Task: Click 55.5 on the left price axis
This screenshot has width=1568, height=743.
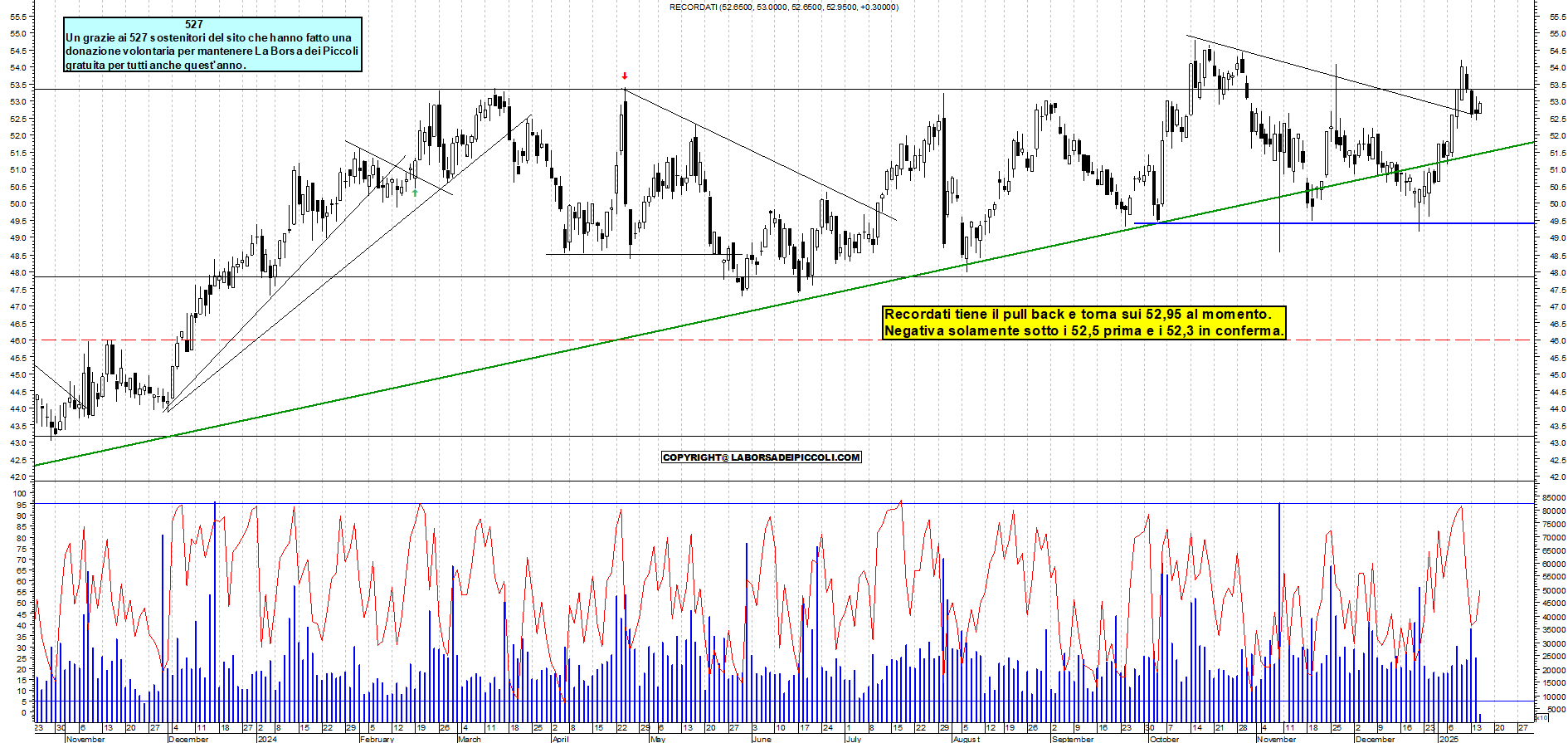Action: [20, 17]
